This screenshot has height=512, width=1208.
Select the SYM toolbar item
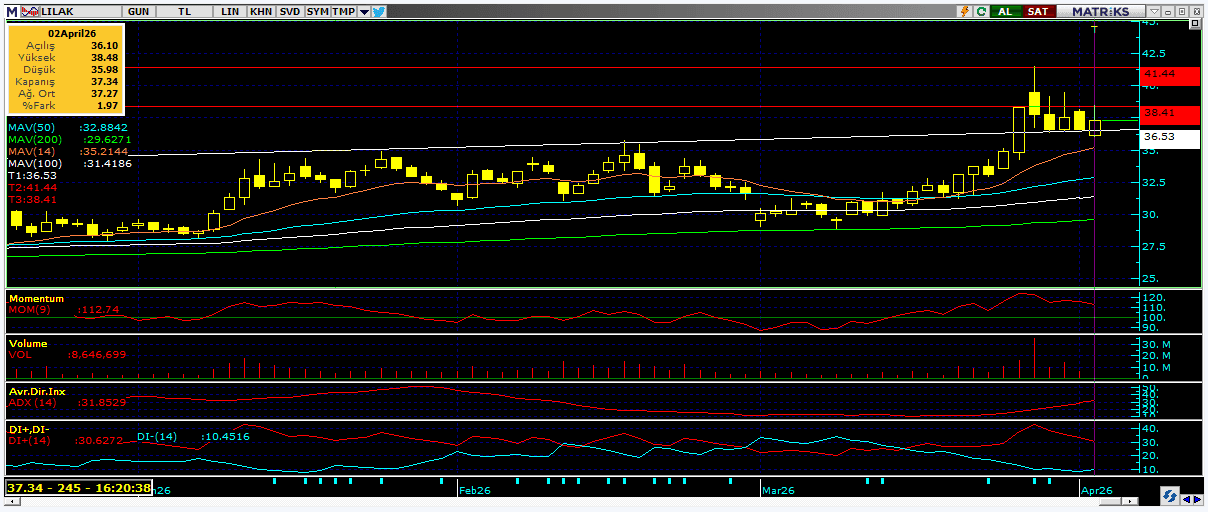317,11
